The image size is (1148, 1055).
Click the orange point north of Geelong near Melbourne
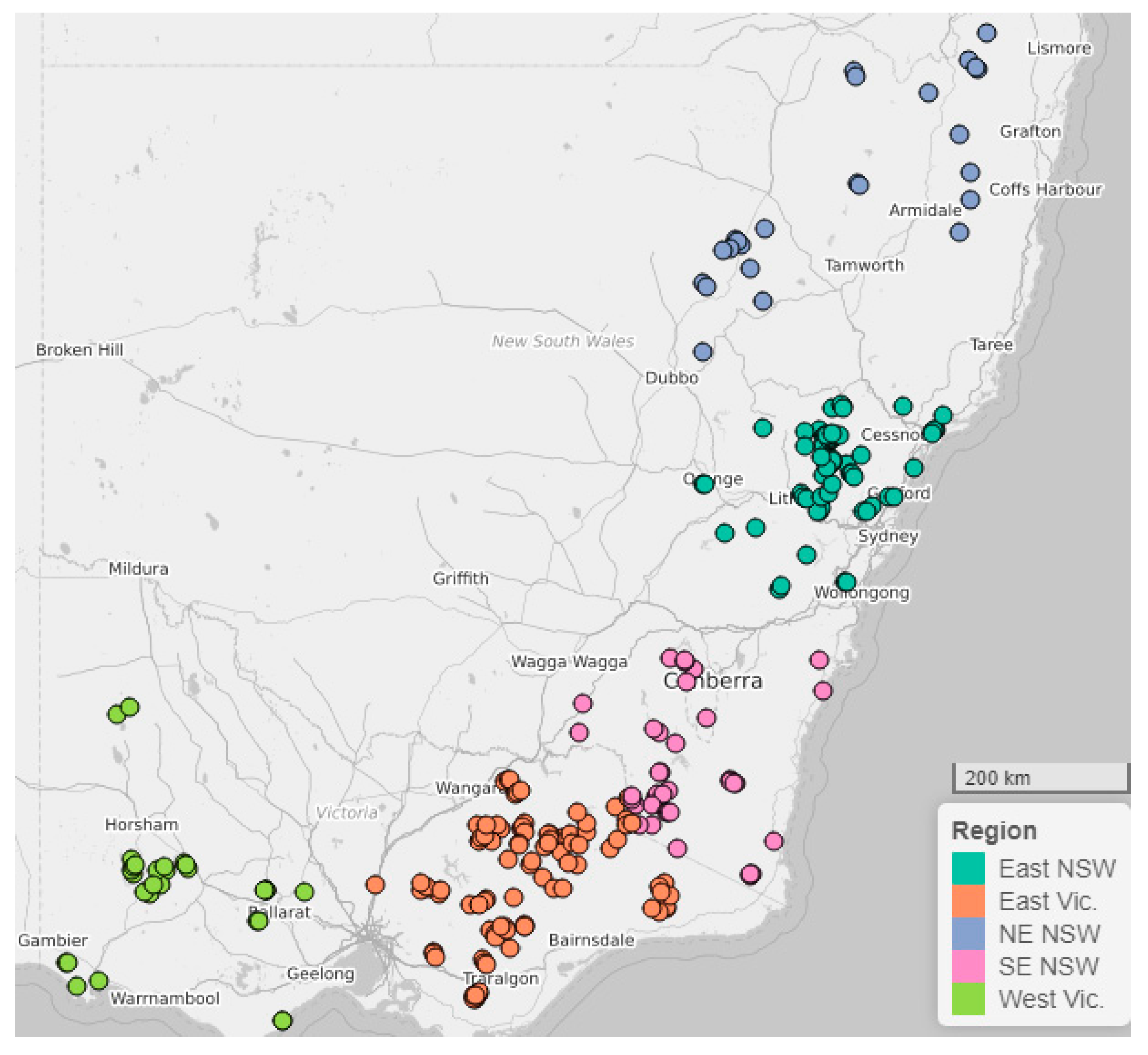pyautogui.click(x=375, y=885)
